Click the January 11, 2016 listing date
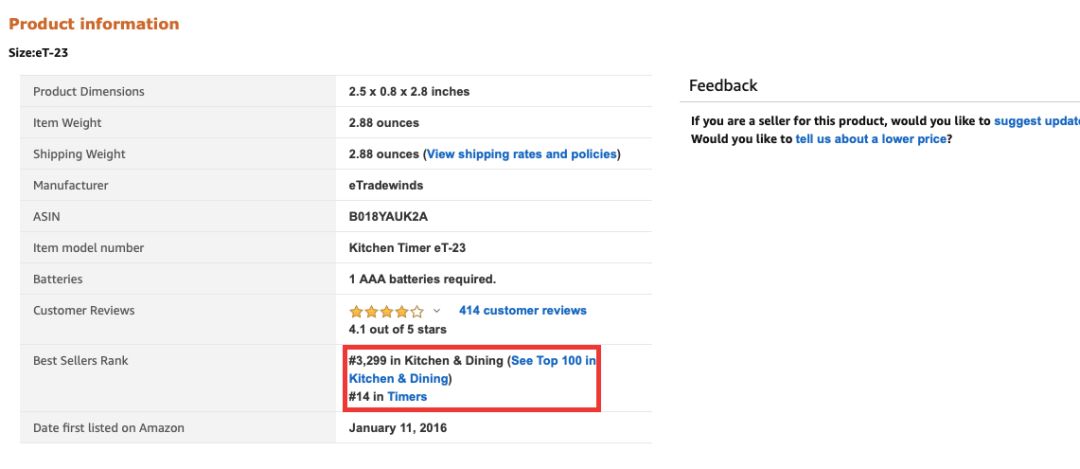1080x469 pixels. pos(398,428)
